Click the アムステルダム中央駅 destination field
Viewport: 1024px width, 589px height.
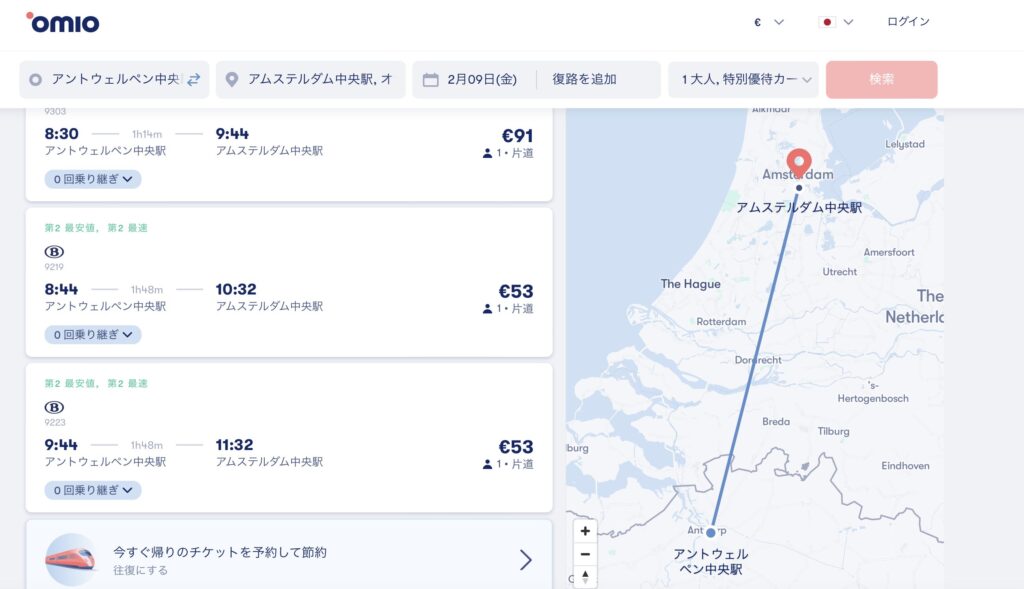tap(318, 79)
